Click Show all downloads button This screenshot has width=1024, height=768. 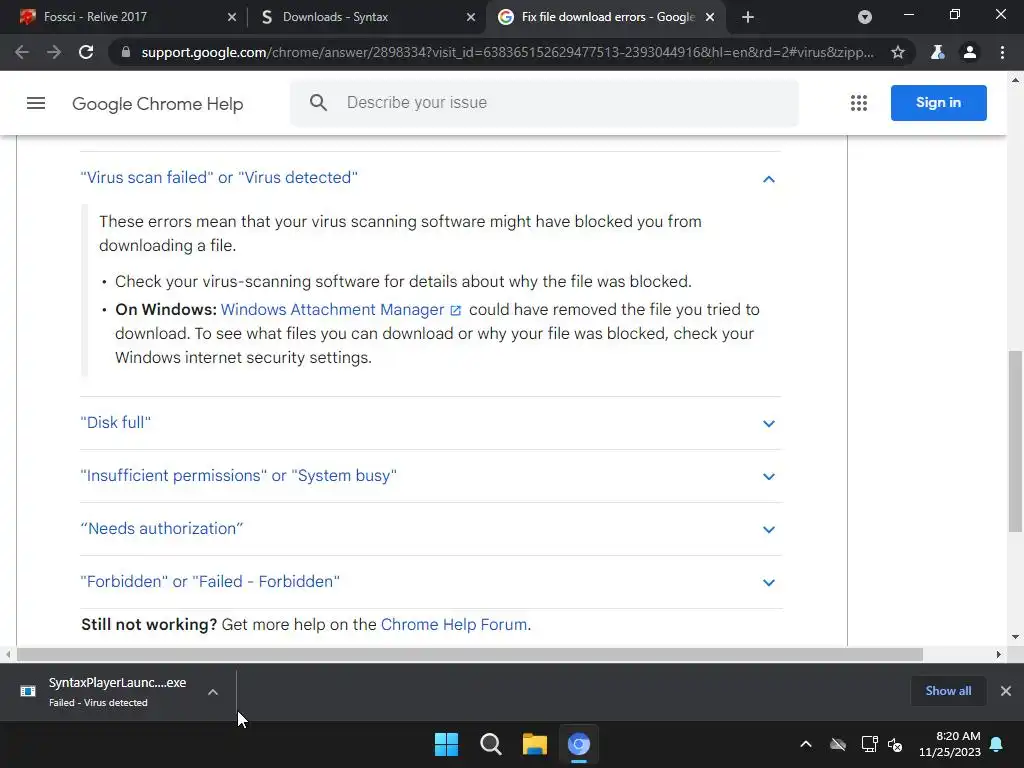(x=948, y=691)
